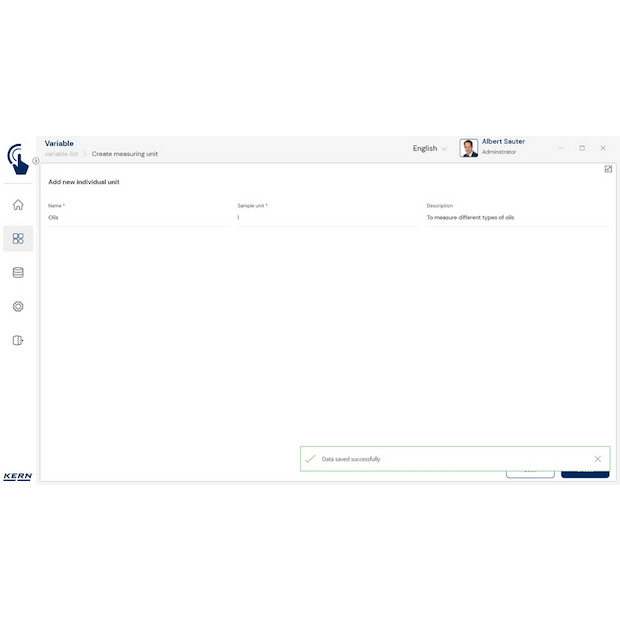Screen dimensions: 620x620
Task: Open the database icon in sidebar
Action: pos(18,272)
